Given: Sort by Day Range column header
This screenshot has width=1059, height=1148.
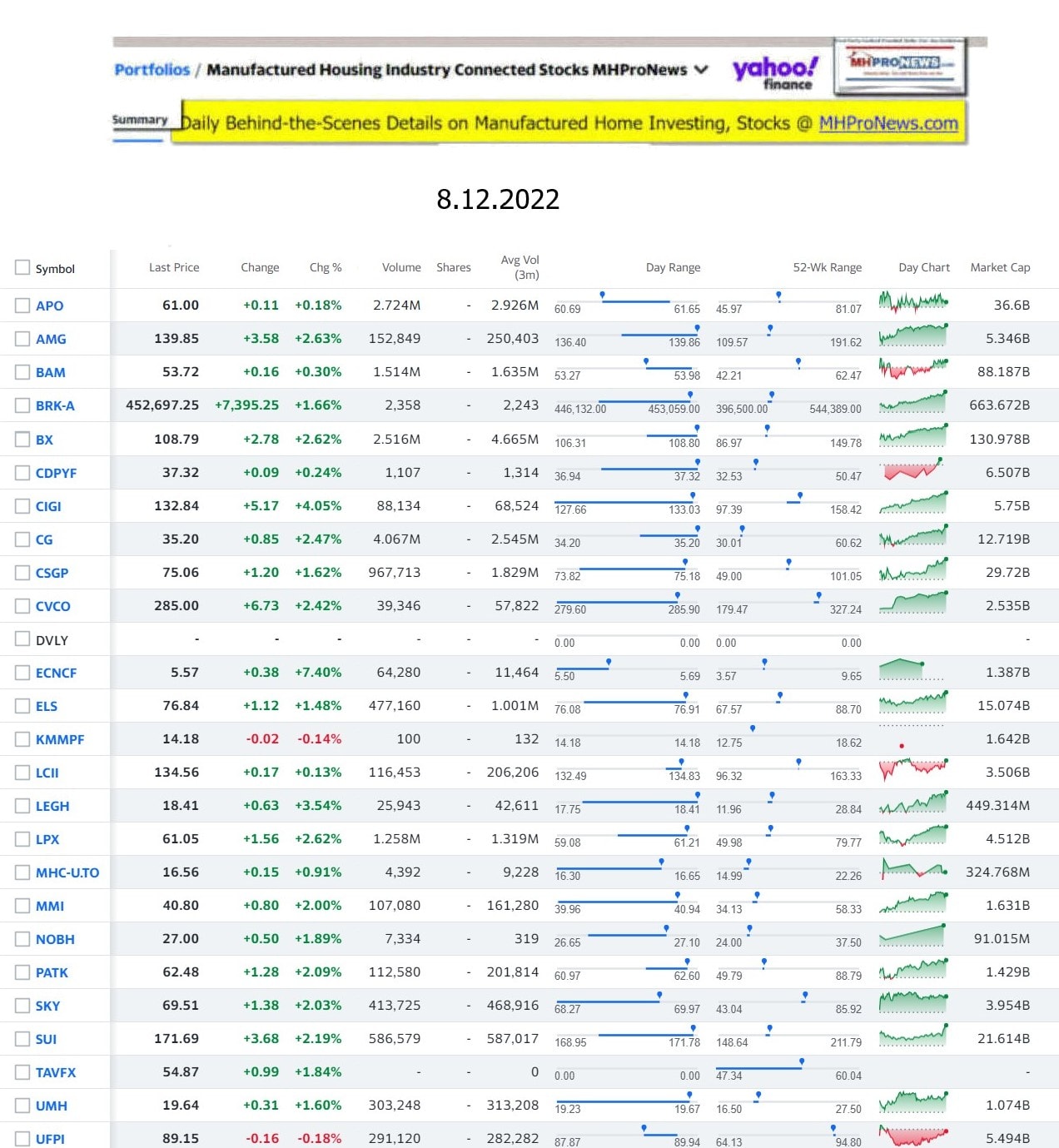Looking at the screenshot, I should [x=673, y=267].
